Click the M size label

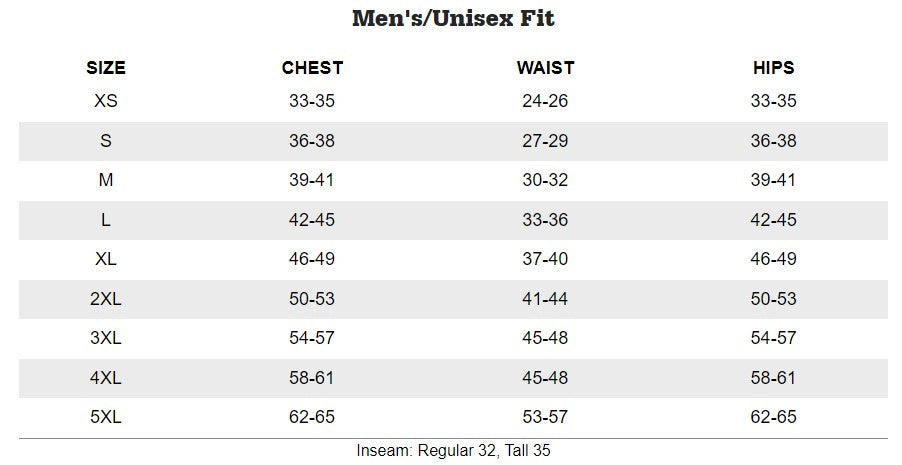106,180
